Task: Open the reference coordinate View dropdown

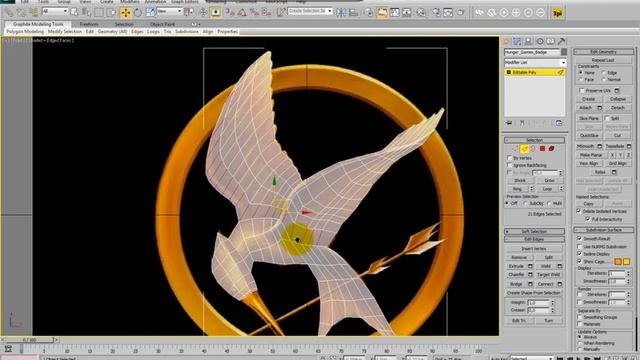Action: [169, 11]
